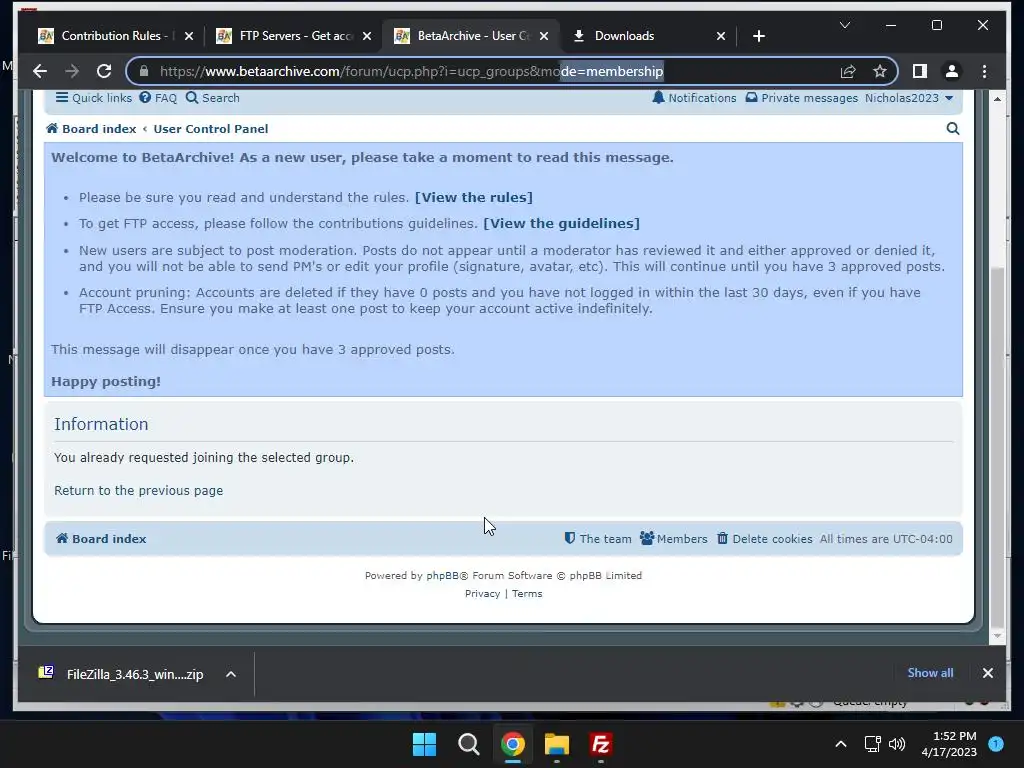
Task: Close the Downloads tab
Action: pyautogui.click(x=721, y=36)
